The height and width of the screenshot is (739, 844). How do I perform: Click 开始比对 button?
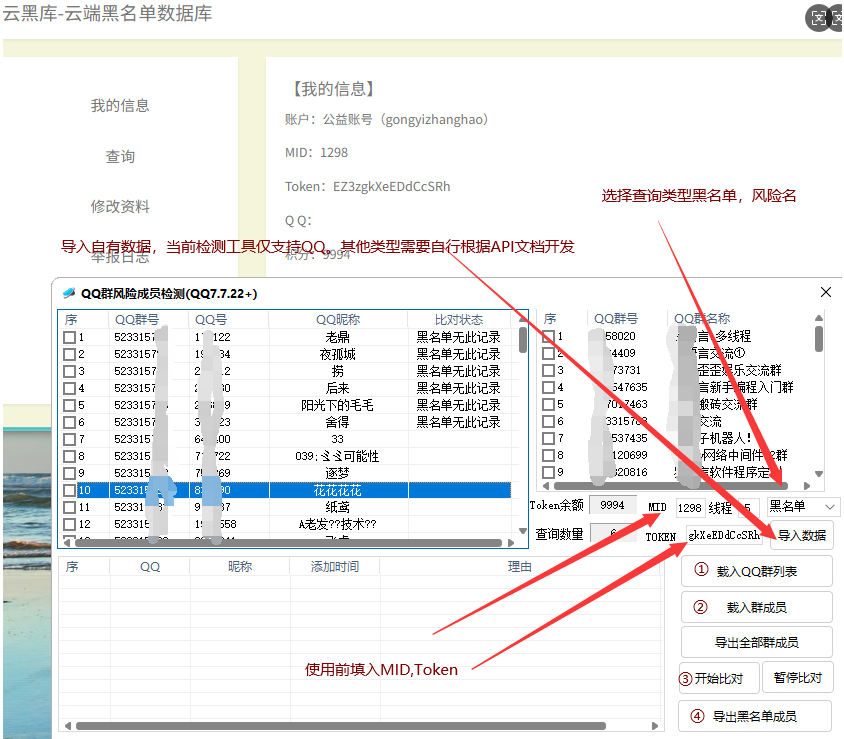719,678
